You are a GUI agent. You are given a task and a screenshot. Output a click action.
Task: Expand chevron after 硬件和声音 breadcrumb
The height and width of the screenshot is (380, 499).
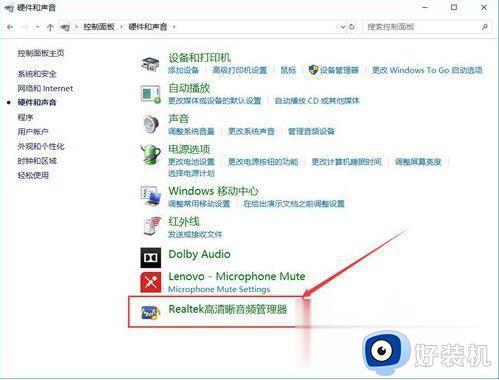(x=174, y=27)
